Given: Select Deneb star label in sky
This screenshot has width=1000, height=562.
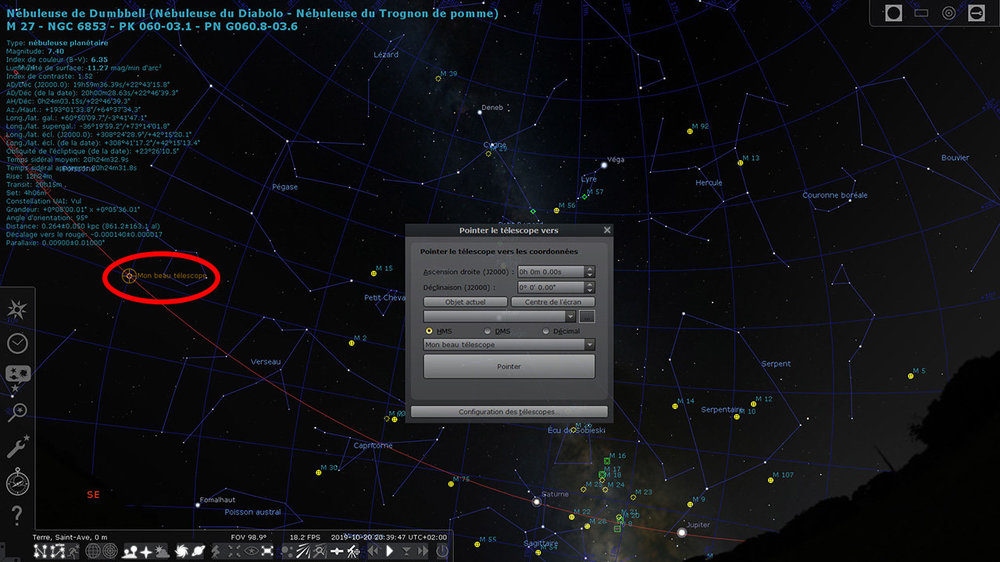Looking at the screenshot, I should tap(492, 107).
